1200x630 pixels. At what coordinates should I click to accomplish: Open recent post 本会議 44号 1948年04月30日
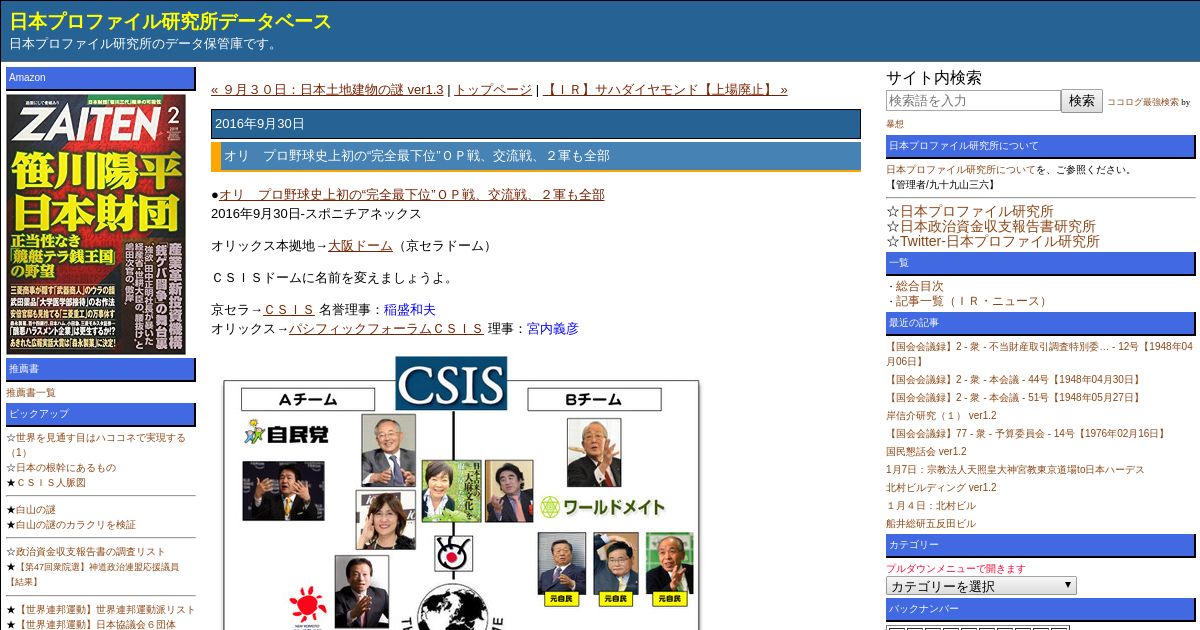(x=1014, y=379)
